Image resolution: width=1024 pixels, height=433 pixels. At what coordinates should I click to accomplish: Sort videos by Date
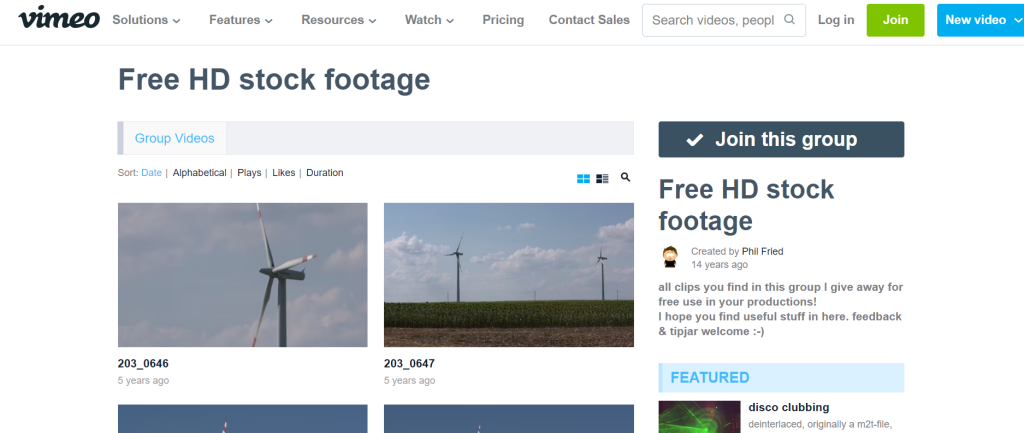[x=152, y=173]
